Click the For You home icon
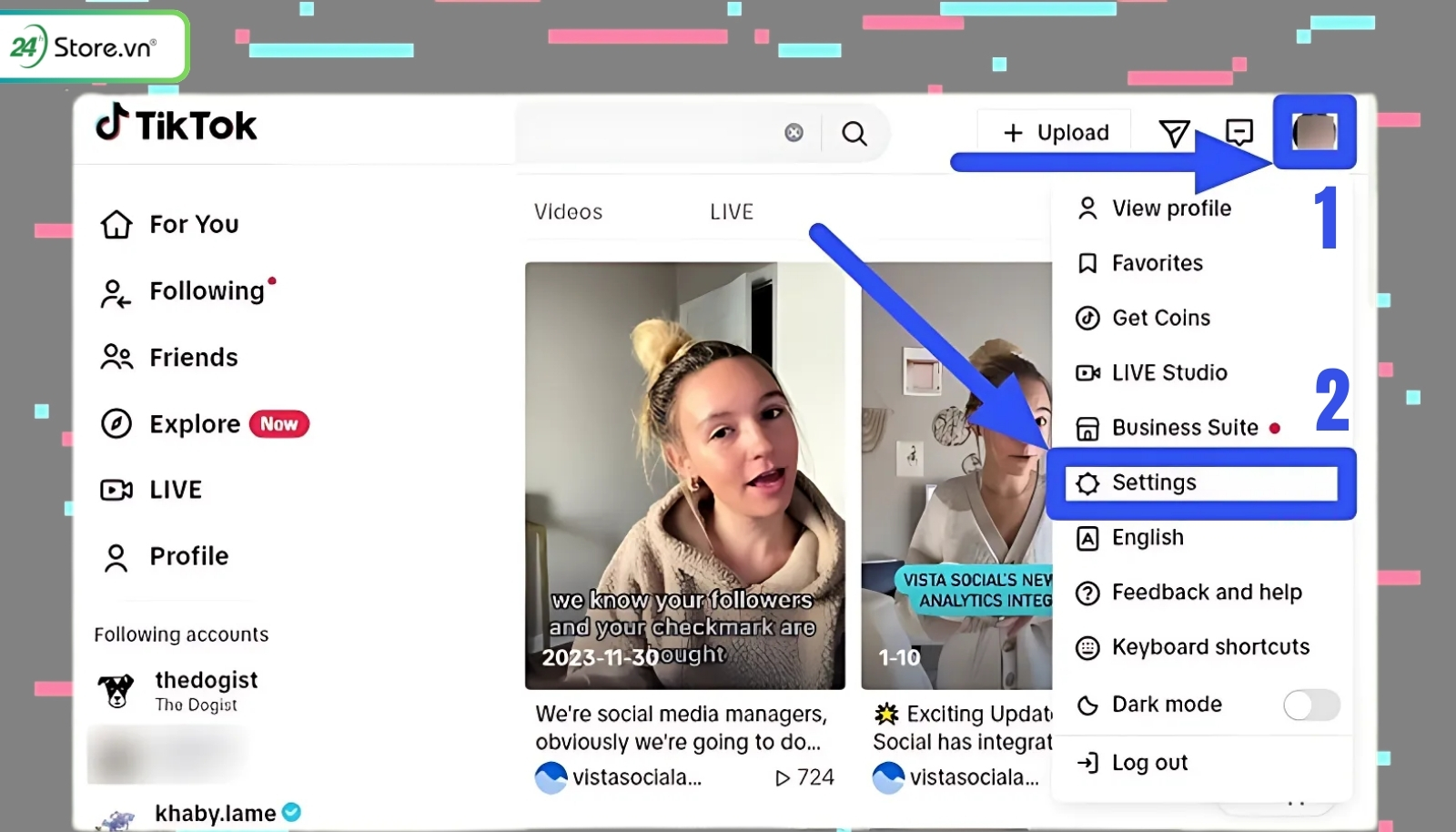Image resolution: width=1456 pixels, height=832 pixels. tap(116, 224)
